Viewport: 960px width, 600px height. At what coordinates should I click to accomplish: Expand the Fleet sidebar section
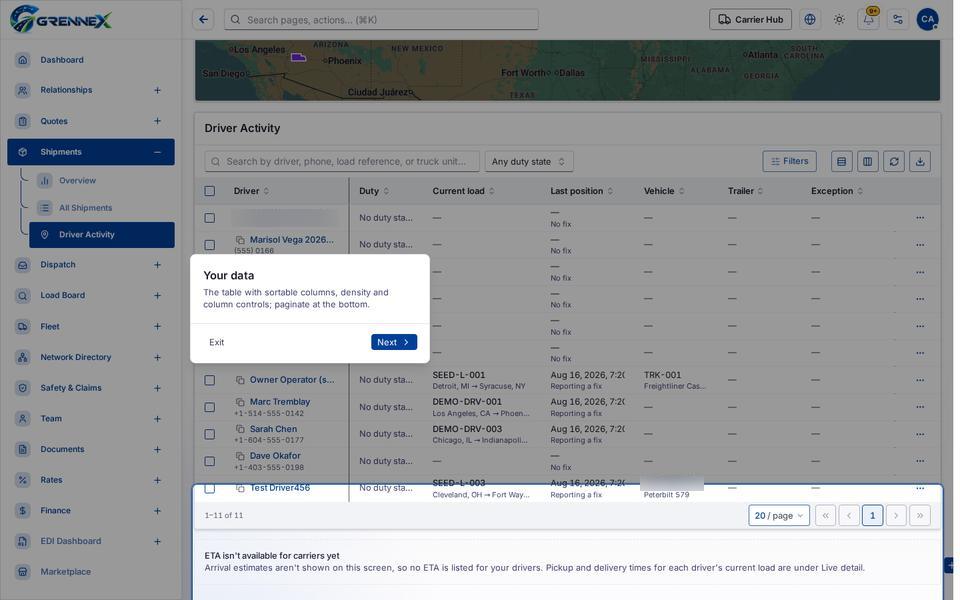pyautogui.click(x=157, y=327)
